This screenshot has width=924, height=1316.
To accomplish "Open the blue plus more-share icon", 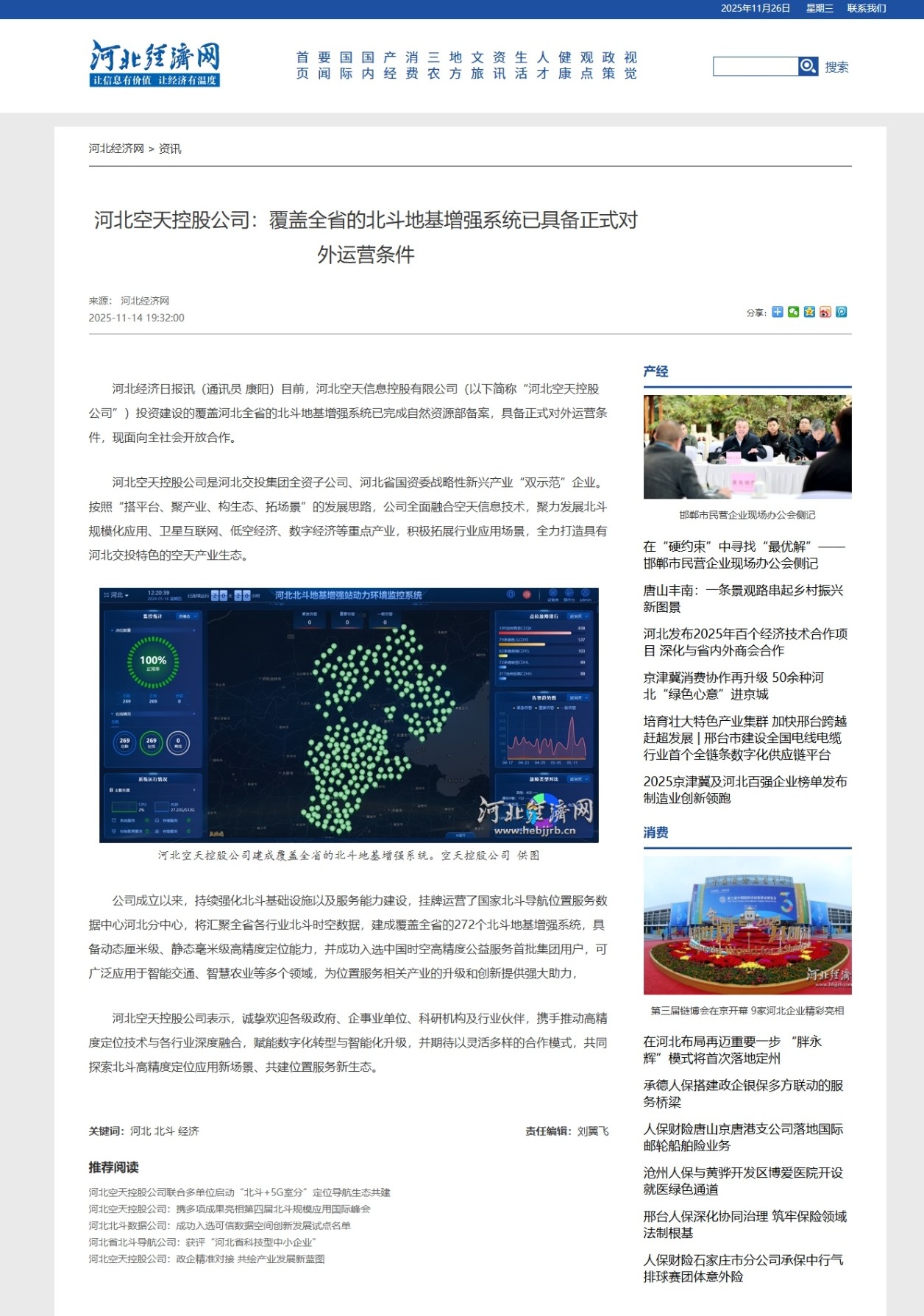I will pos(777,312).
